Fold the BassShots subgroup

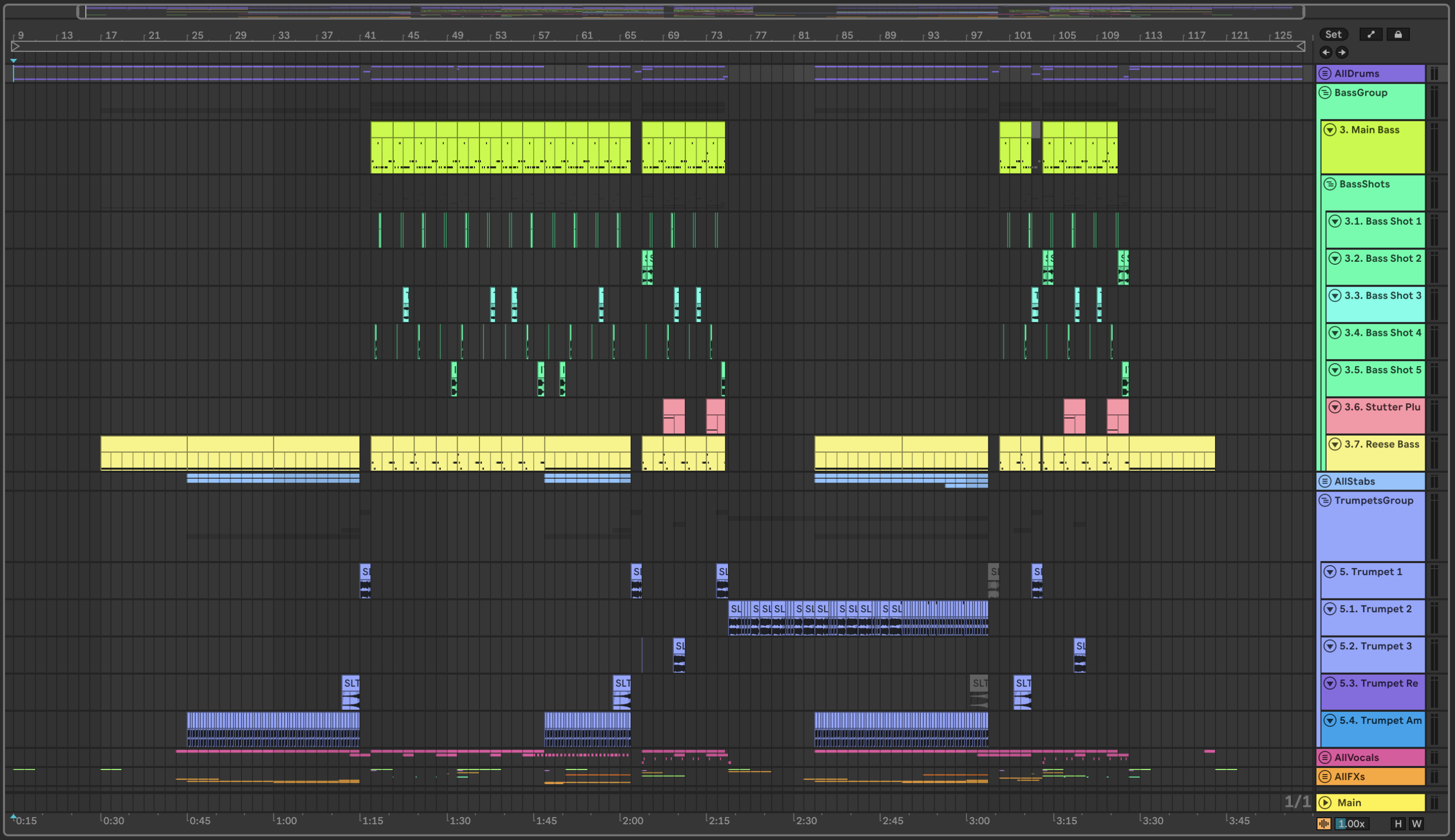tap(1330, 184)
